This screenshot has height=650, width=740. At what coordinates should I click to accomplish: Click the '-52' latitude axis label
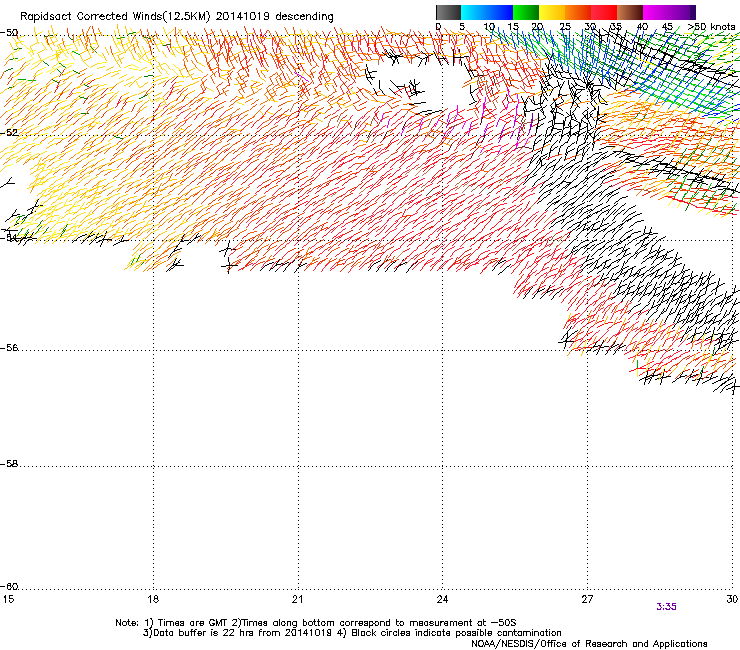click(x=9, y=133)
